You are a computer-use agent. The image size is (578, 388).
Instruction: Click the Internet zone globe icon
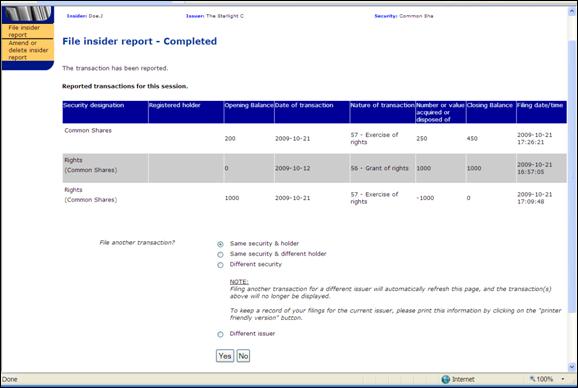coord(446,379)
